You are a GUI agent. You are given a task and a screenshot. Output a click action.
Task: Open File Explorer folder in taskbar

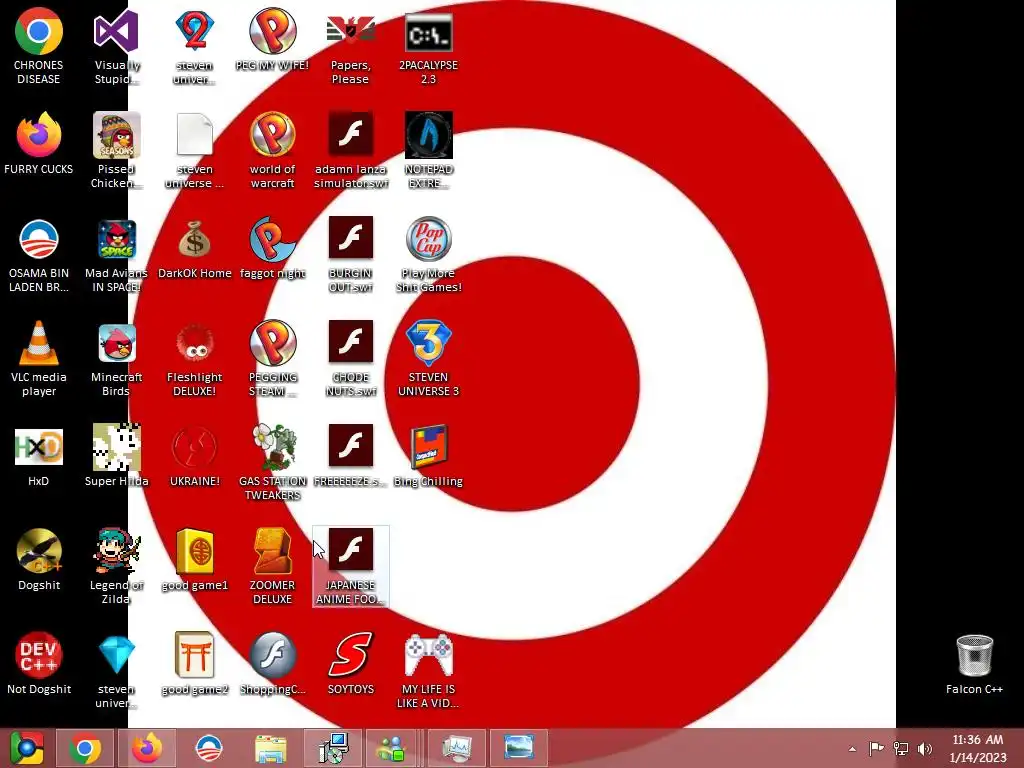(x=270, y=748)
